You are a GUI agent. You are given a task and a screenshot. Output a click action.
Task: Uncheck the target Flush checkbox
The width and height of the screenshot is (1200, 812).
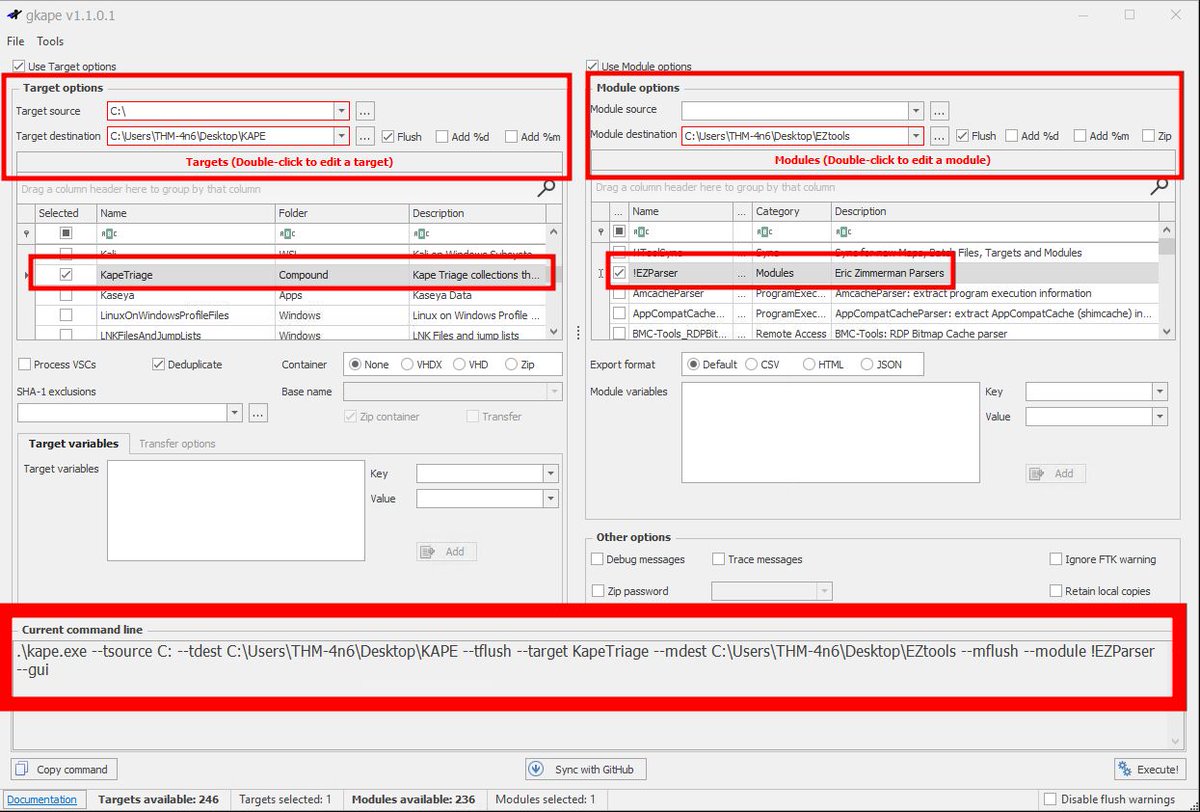pos(388,136)
